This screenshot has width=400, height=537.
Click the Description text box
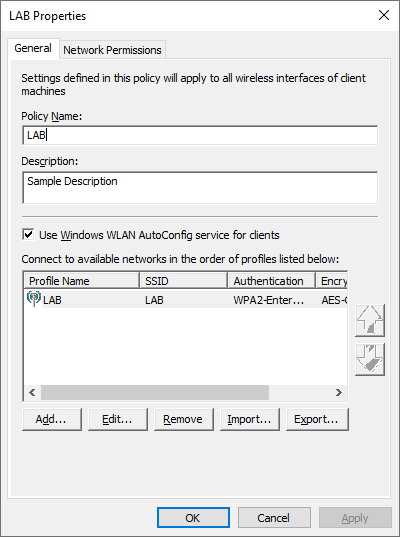click(x=200, y=188)
